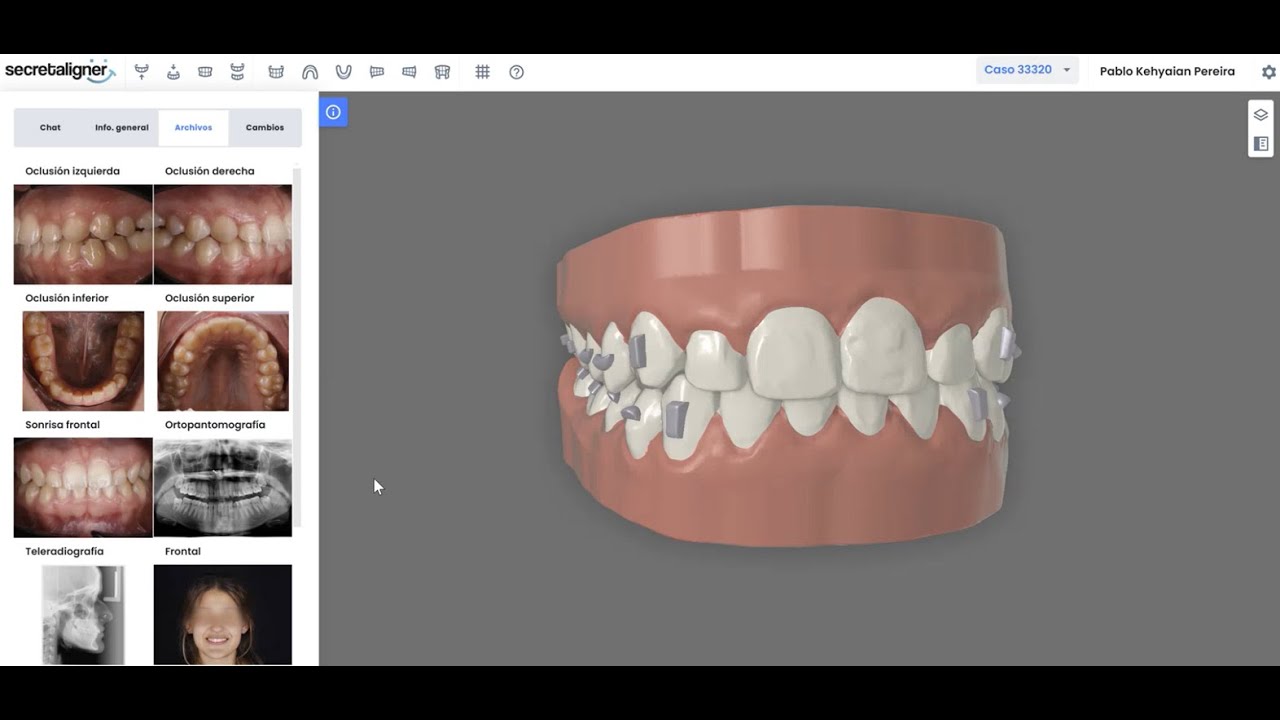1280x720 pixels.
Task: Click the Oclusión derecha label
Action: [x=210, y=171]
